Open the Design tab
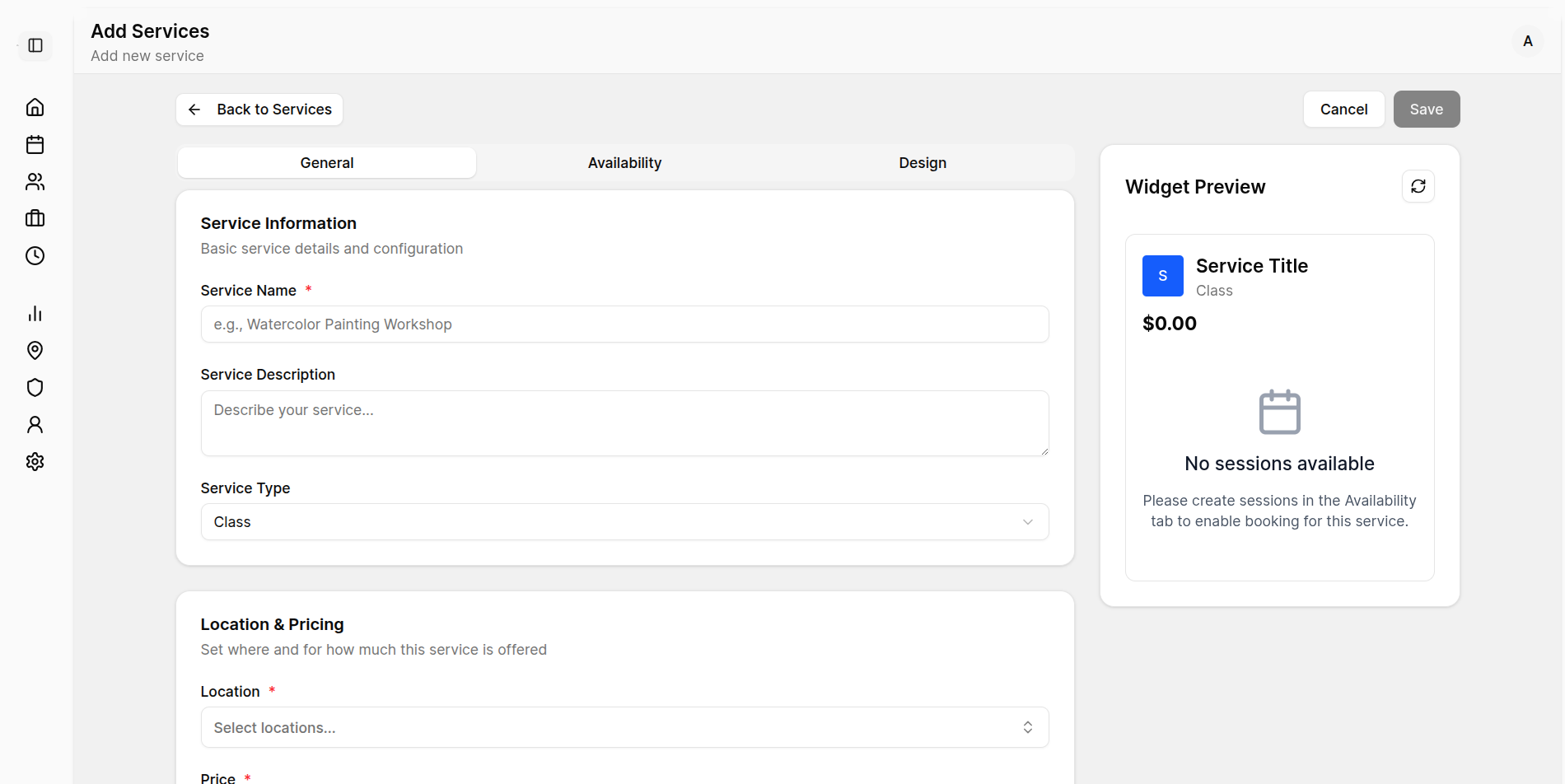Screen dimensions: 1565x784 922,162
